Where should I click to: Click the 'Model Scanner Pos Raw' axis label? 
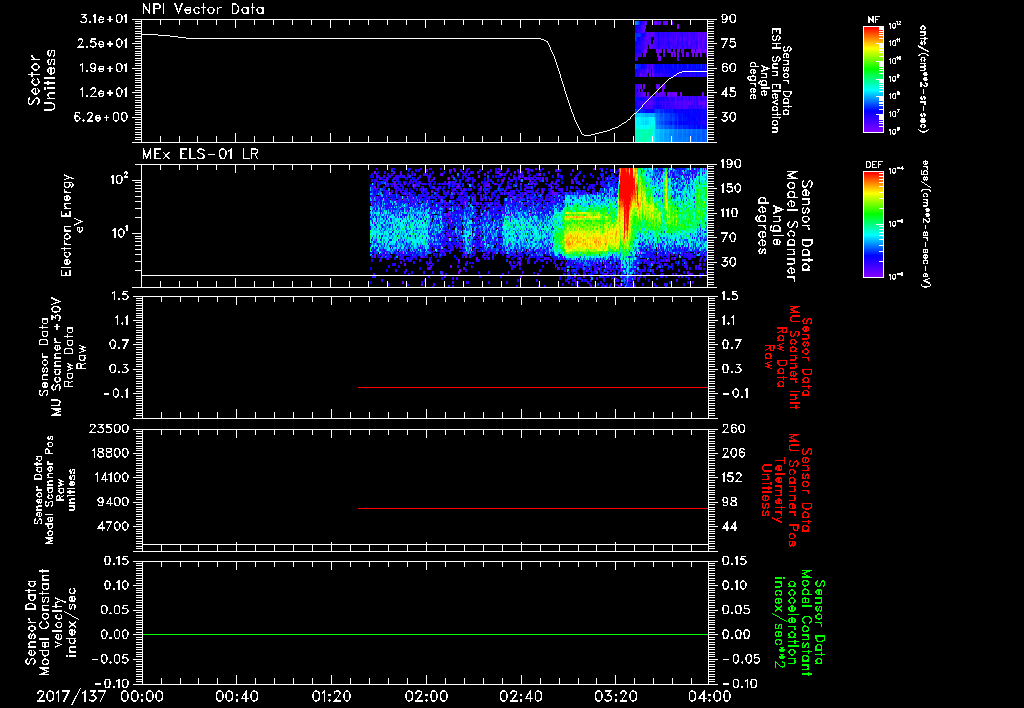tap(55, 490)
